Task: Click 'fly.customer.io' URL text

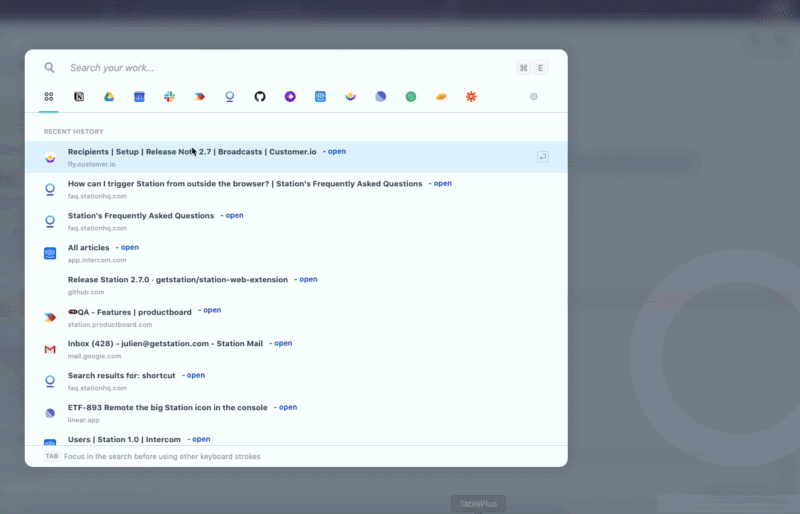Action: point(92,164)
